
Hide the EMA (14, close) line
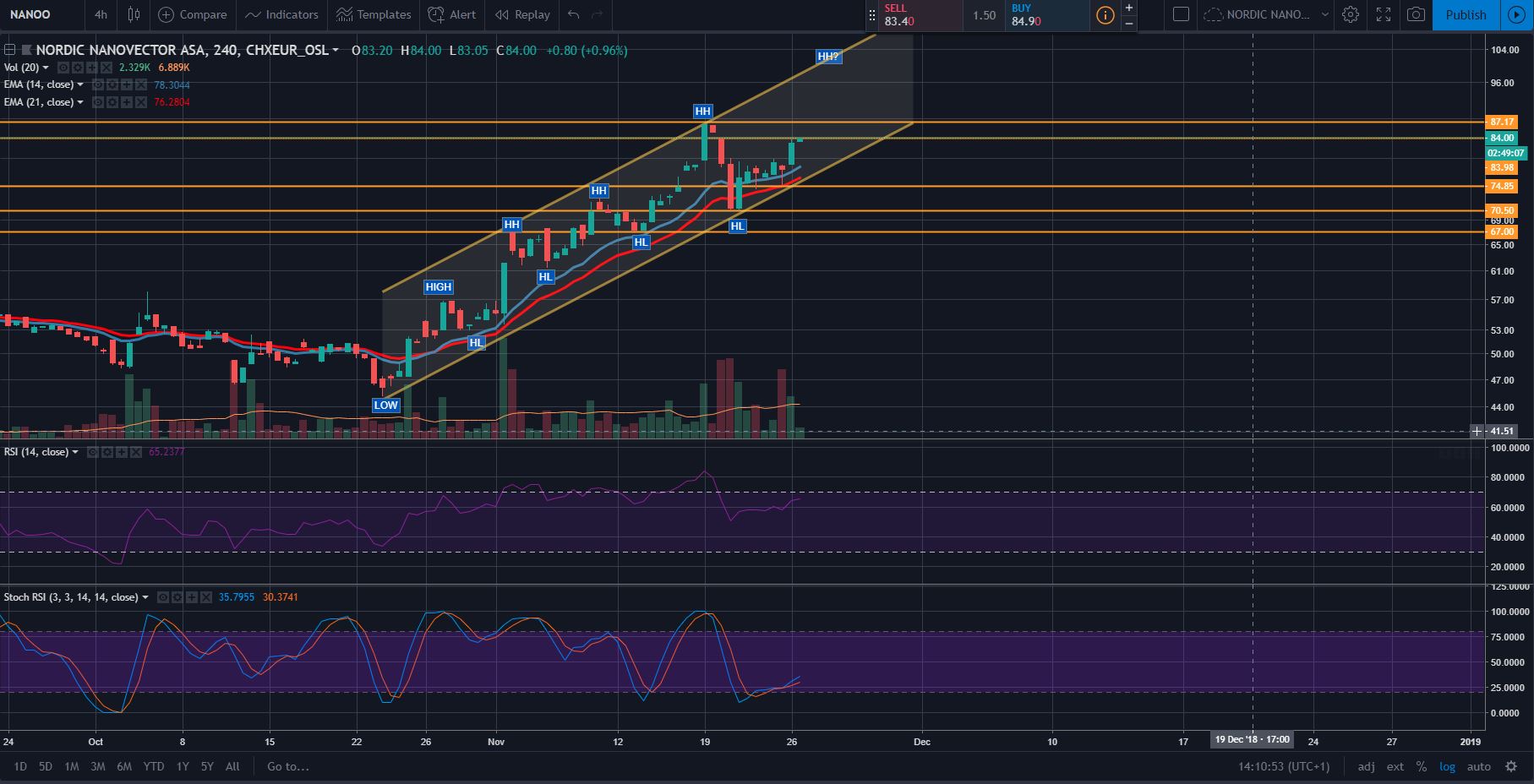click(98, 84)
